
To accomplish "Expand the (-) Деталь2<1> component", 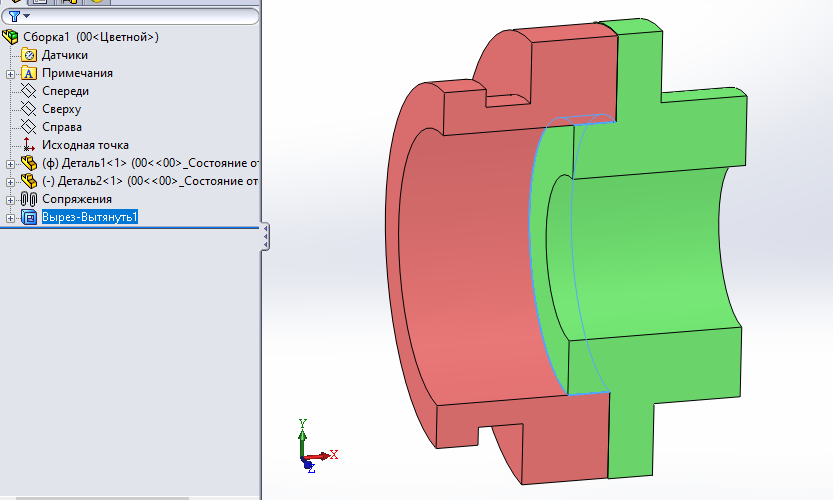I will coord(10,182).
